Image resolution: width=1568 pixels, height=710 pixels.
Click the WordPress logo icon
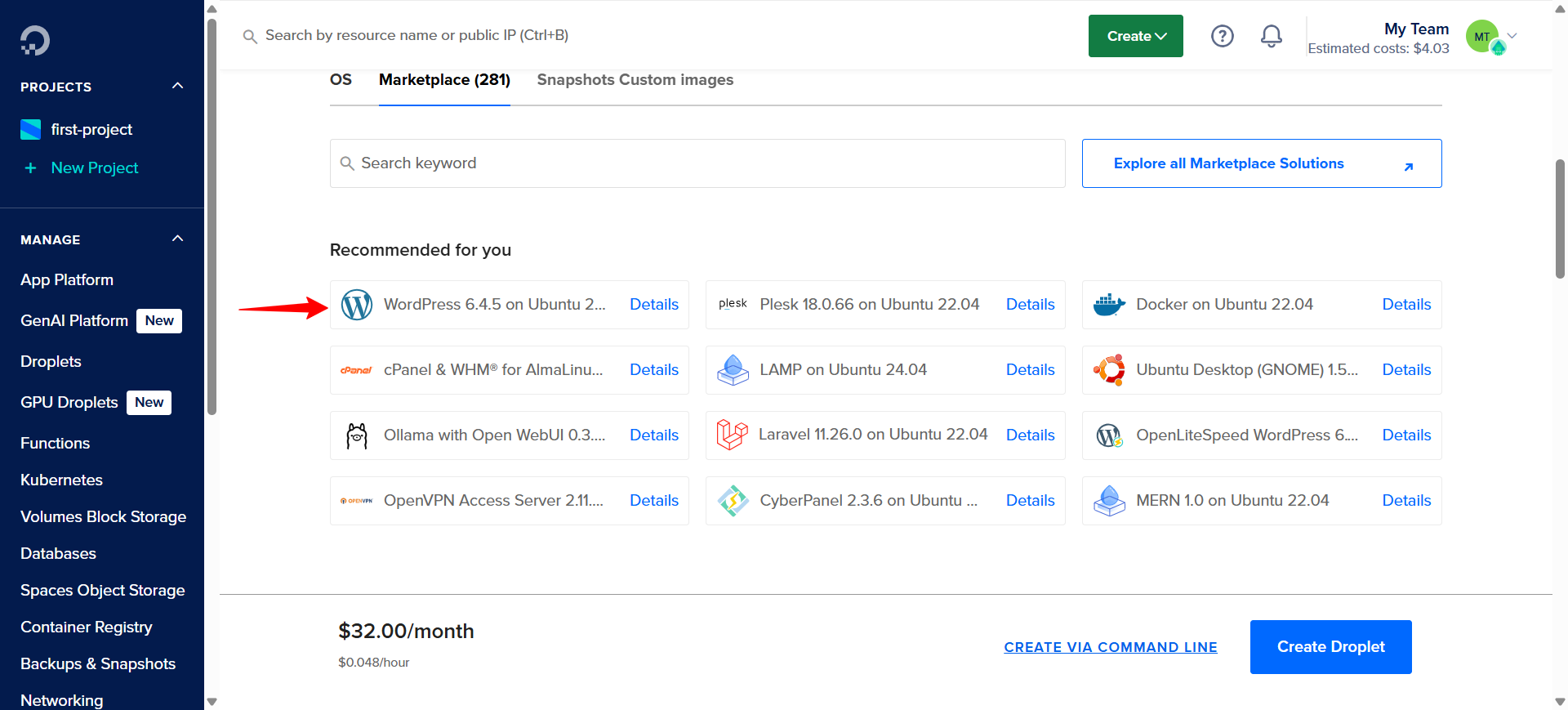(357, 305)
